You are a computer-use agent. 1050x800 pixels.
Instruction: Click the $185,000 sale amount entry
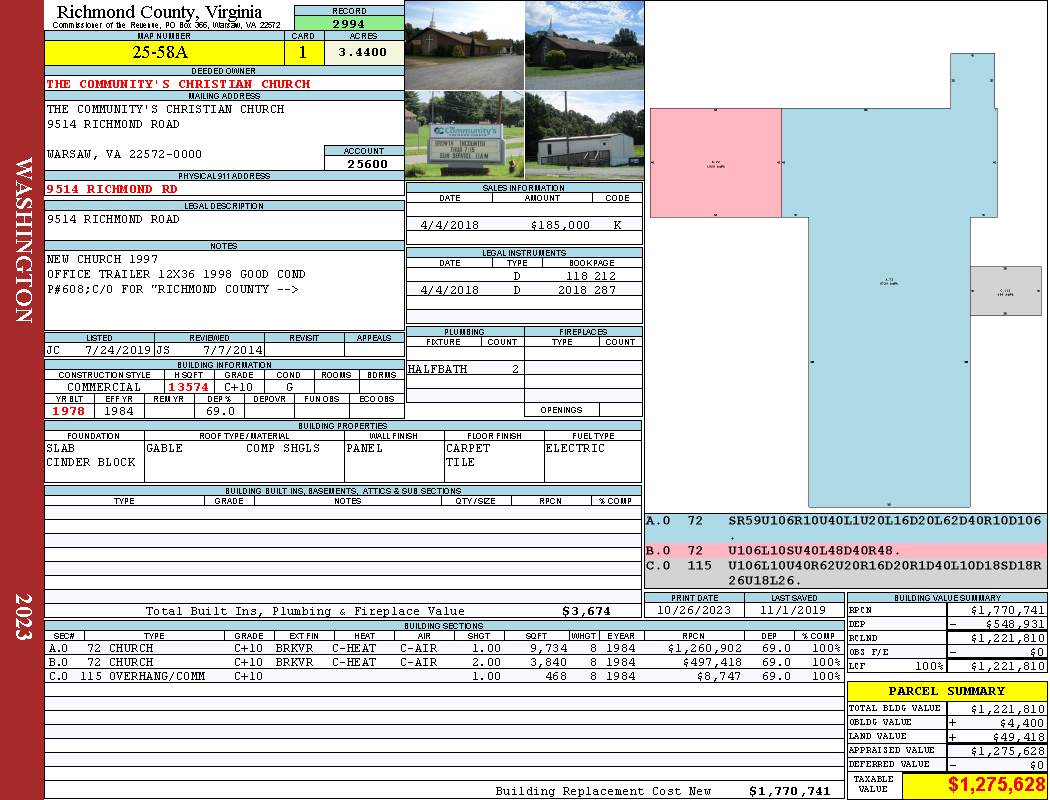tap(560, 226)
